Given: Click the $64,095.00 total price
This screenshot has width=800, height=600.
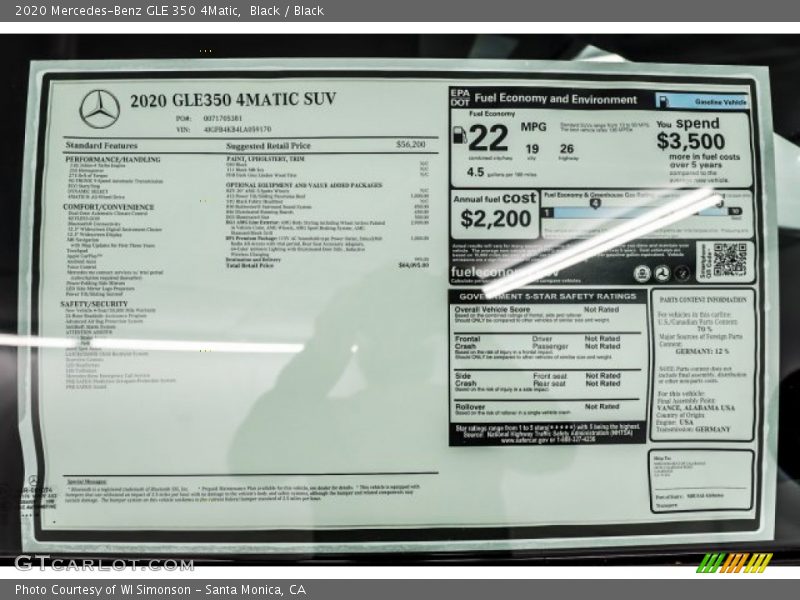Looking at the screenshot, I should coord(413,265).
